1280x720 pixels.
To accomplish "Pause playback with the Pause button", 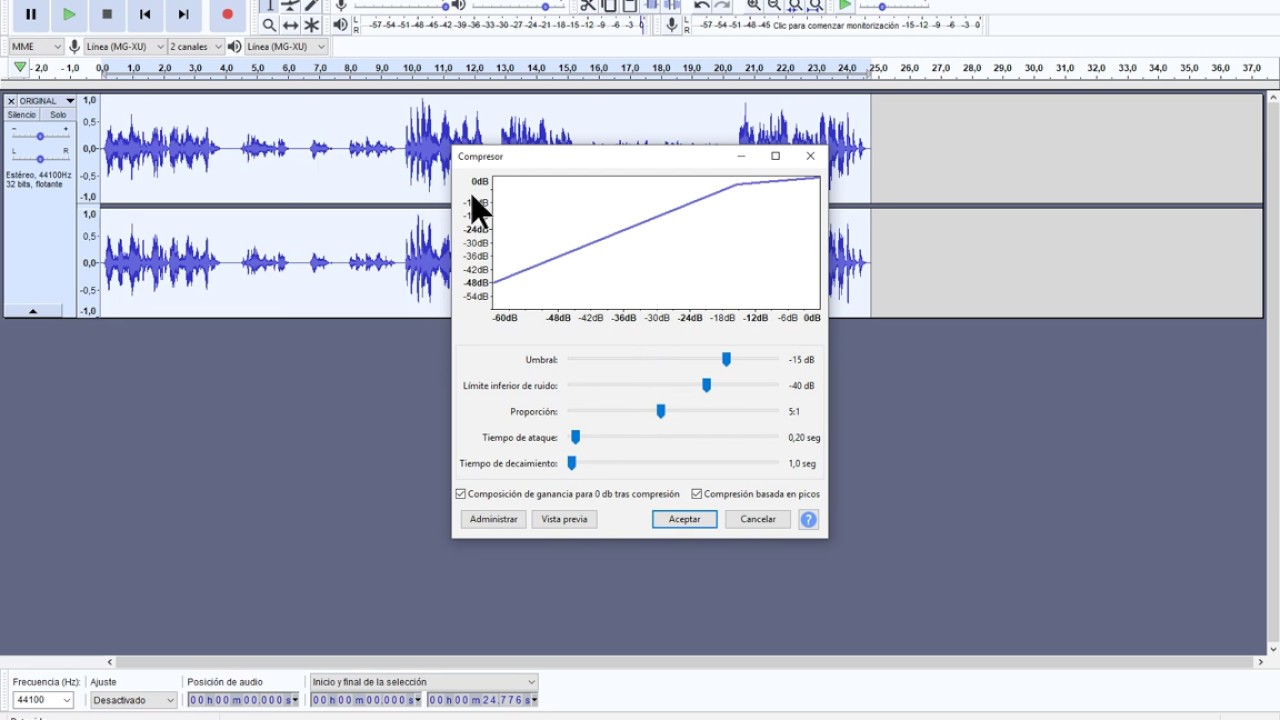I will coord(31,14).
